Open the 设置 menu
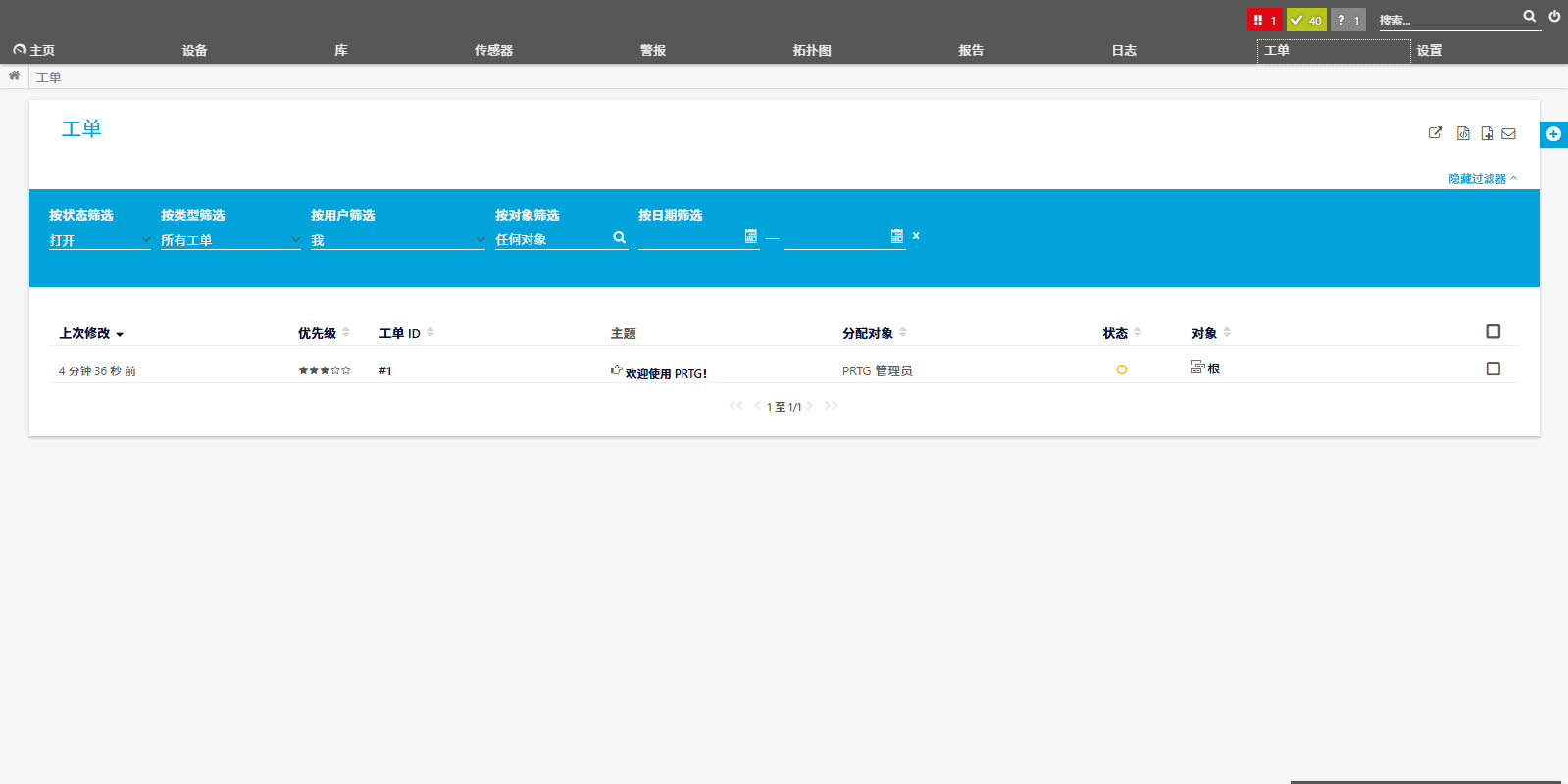The width and height of the screenshot is (1568, 784). 1429,50
